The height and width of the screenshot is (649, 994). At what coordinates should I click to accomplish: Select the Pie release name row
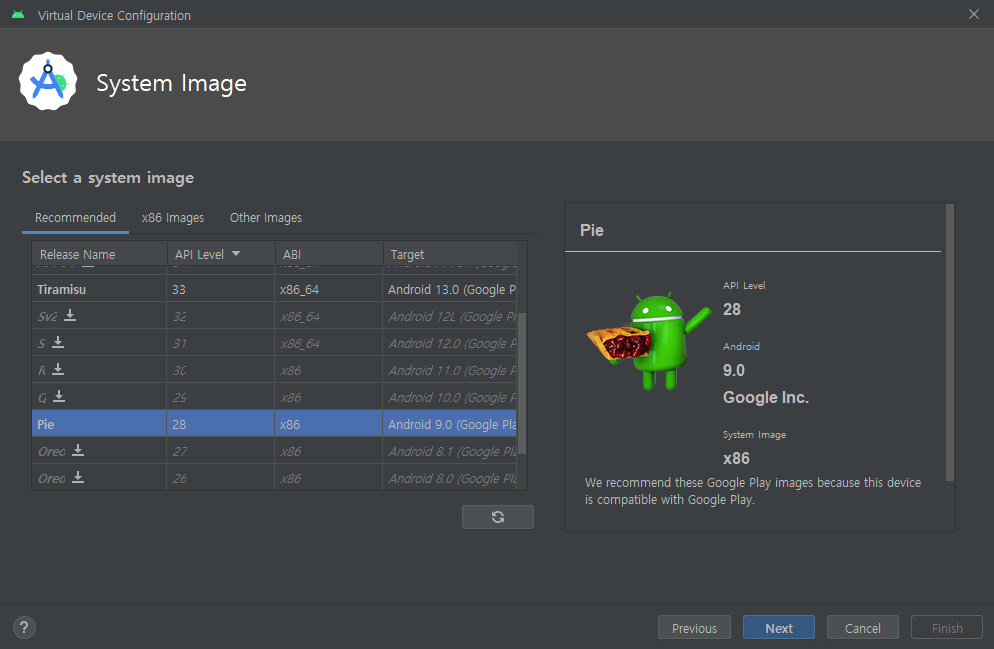[99, 424]
